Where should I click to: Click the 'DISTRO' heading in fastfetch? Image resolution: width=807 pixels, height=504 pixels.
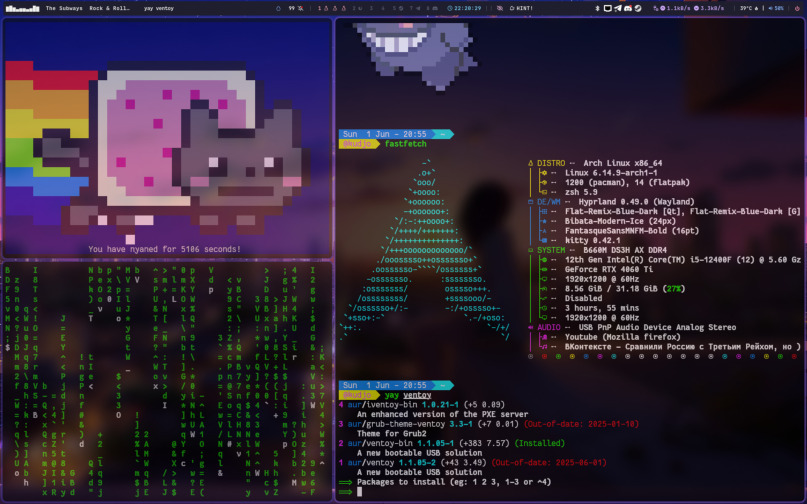pyautogui.click(x=551, y=163)
